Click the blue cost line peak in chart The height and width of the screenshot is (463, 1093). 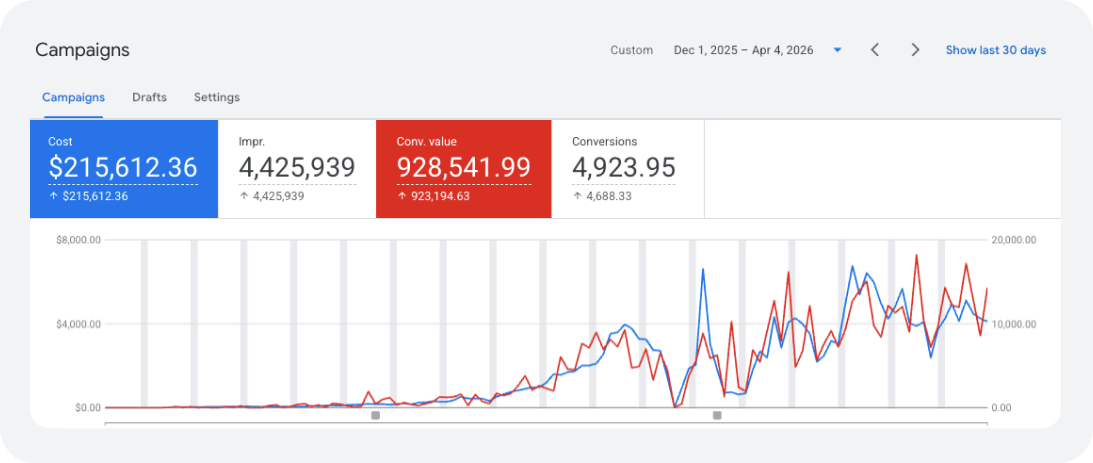852,266
